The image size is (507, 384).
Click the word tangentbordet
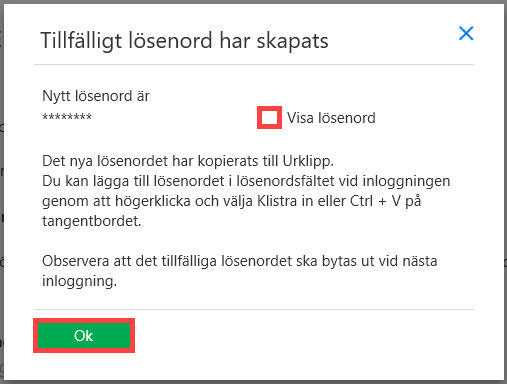pyautogui.click(x=92, y=221)
